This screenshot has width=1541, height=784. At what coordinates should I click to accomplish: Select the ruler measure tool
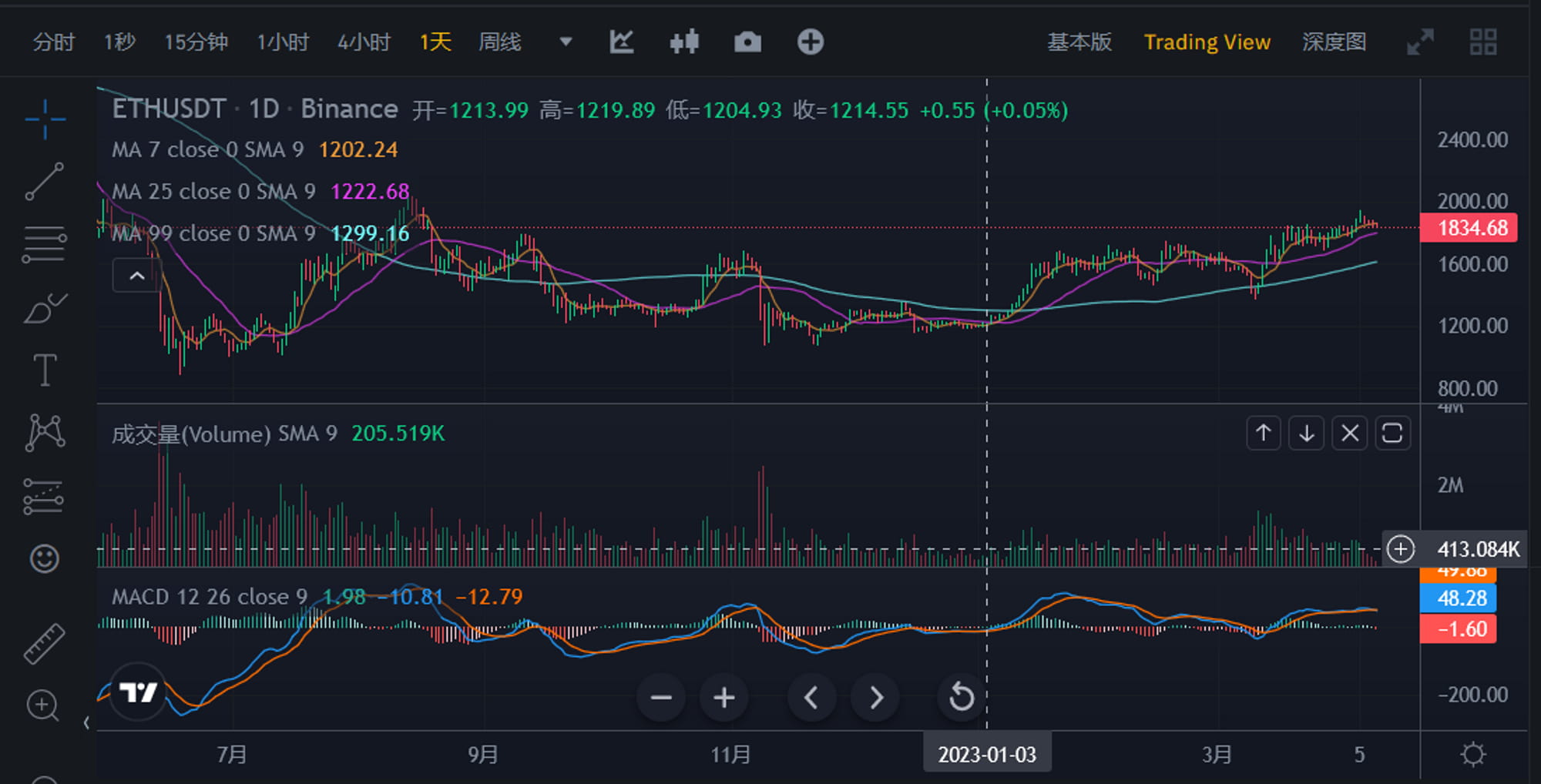(45, 643)
